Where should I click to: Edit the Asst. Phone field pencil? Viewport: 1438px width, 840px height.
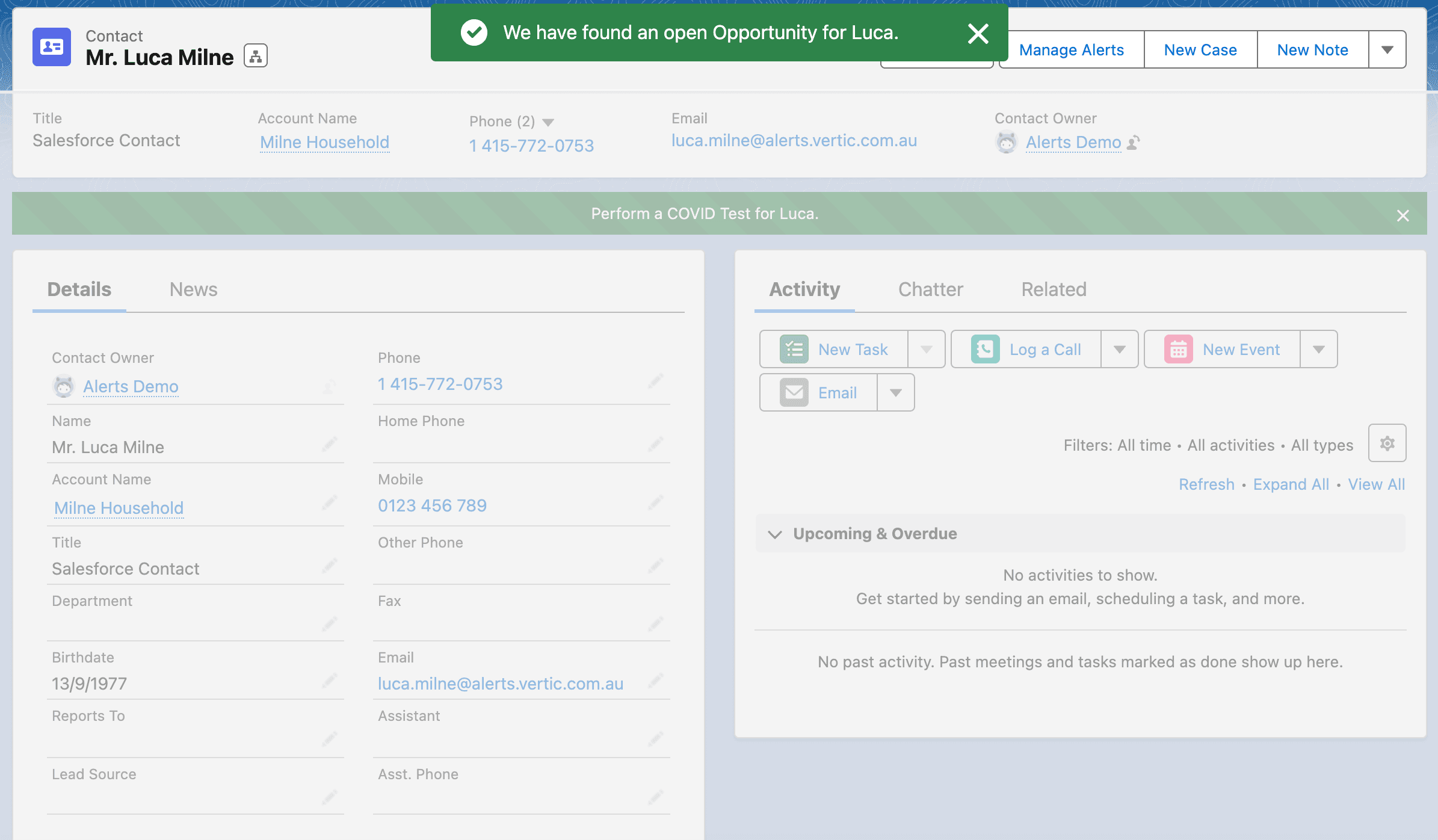656,797
